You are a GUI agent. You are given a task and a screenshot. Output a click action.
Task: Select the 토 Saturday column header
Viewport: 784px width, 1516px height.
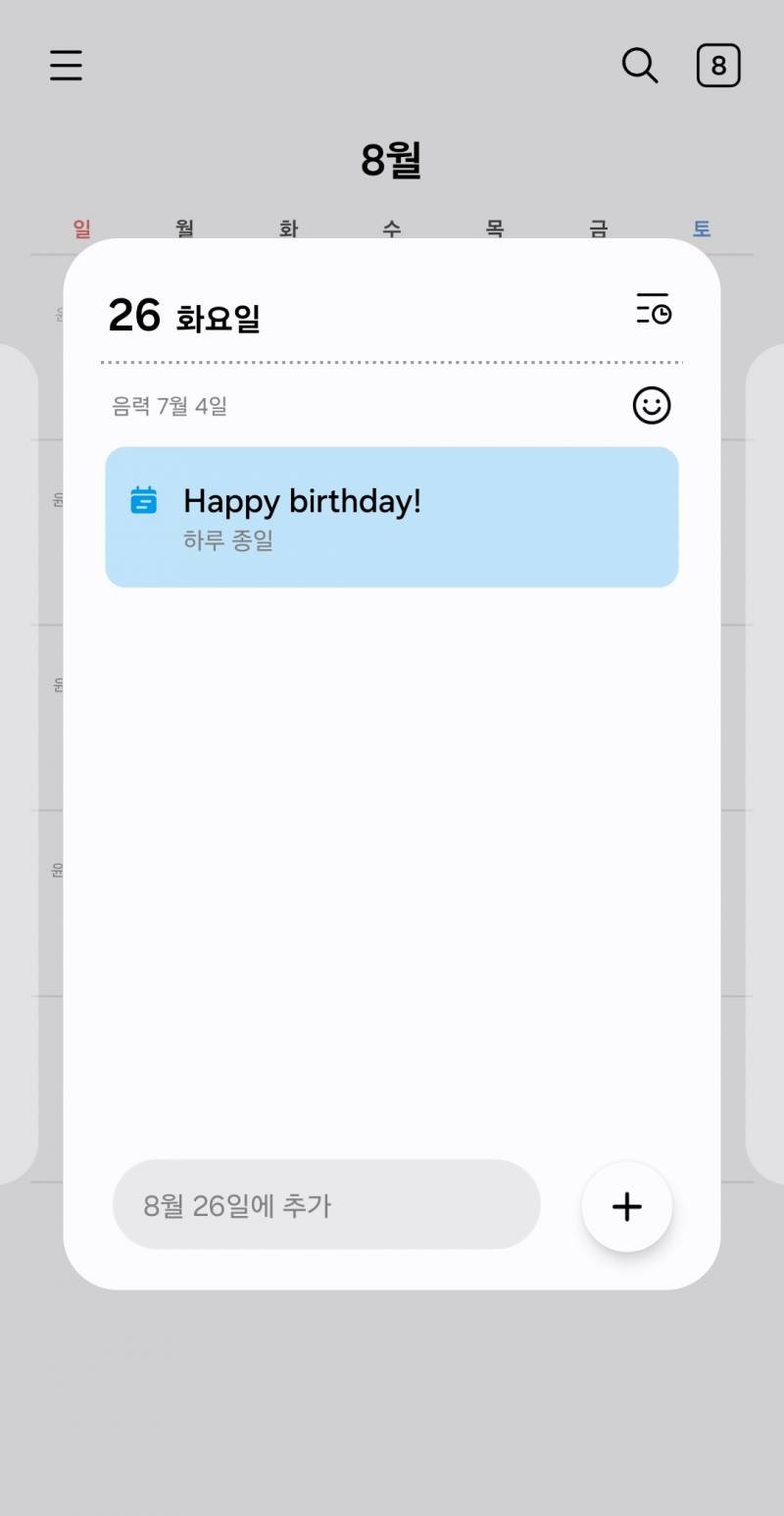pyautogui.click(x=702, y=227)
